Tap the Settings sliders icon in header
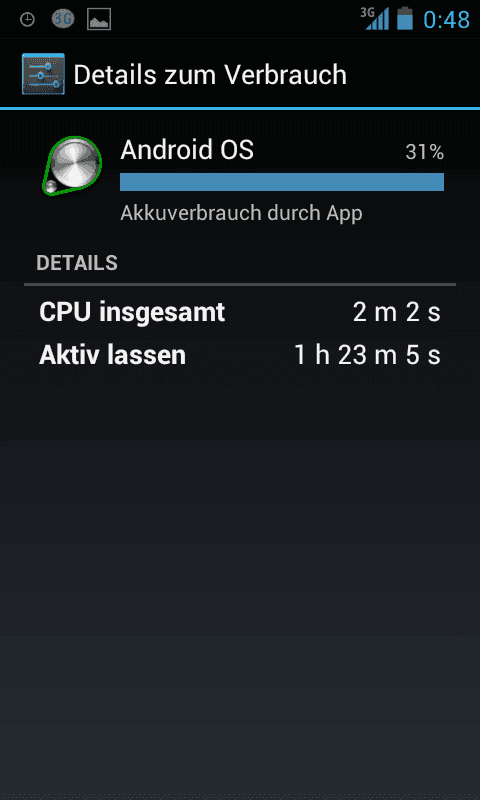 tap(43, 74)
